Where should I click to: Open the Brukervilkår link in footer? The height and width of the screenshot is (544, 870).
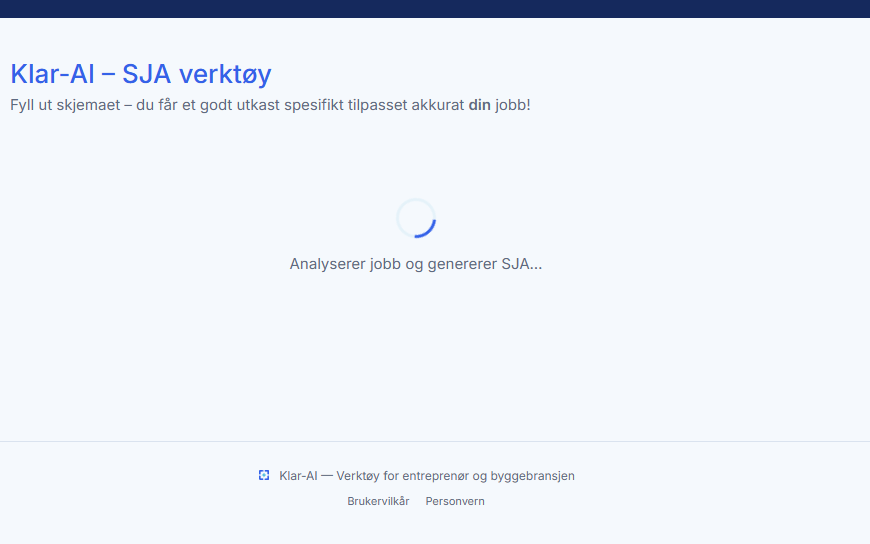(378, 501)
